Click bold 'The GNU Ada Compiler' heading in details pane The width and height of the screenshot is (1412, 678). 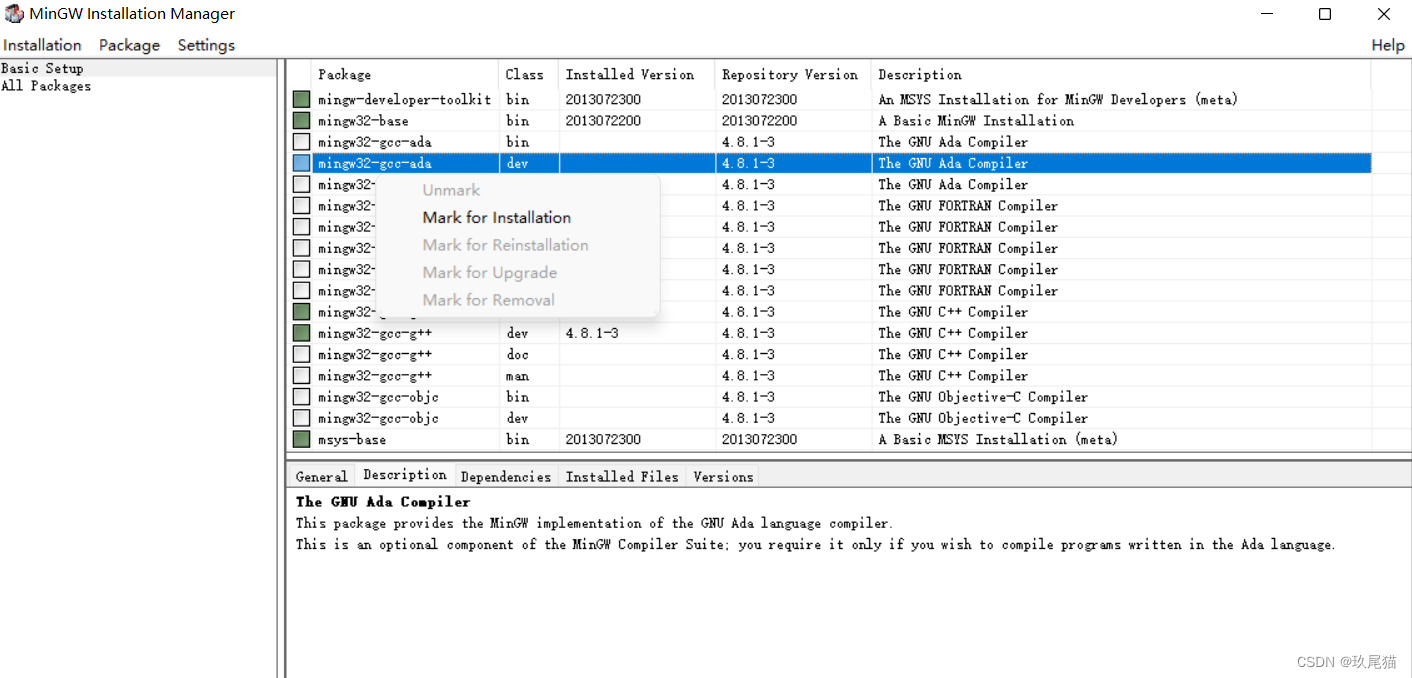[x=383, y=502]
